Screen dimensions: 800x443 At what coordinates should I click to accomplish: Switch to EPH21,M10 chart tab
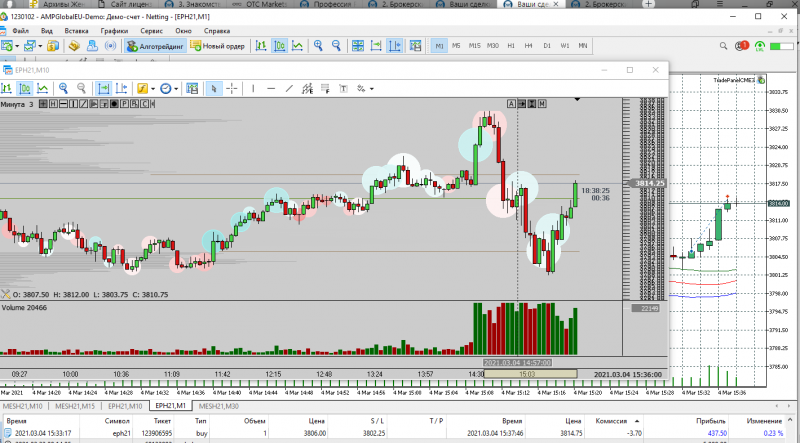tap(125, 406)
